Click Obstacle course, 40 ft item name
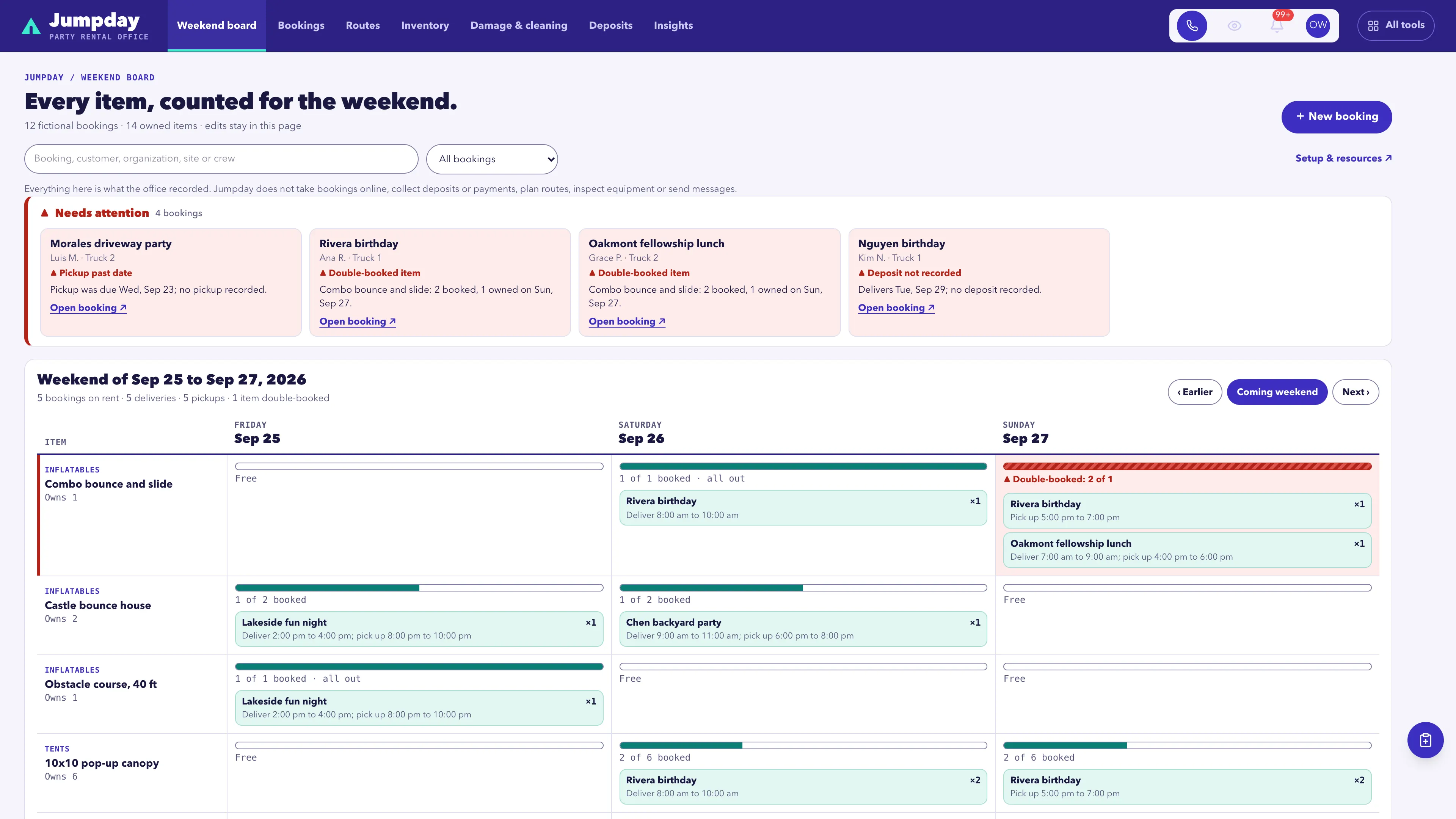1456x819 pixels. (100, 684)
